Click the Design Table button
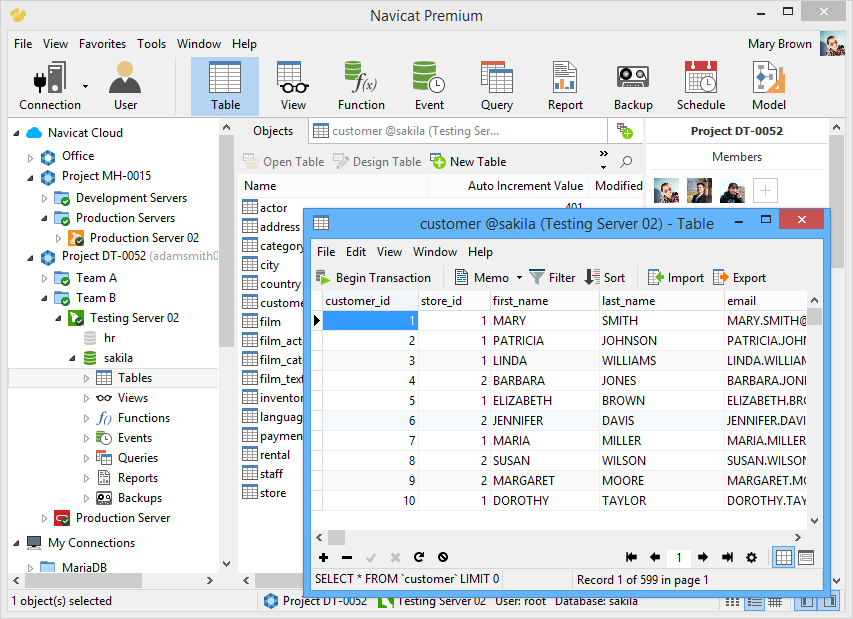Viewport: 853px width, 619px height. pos(377,162)
